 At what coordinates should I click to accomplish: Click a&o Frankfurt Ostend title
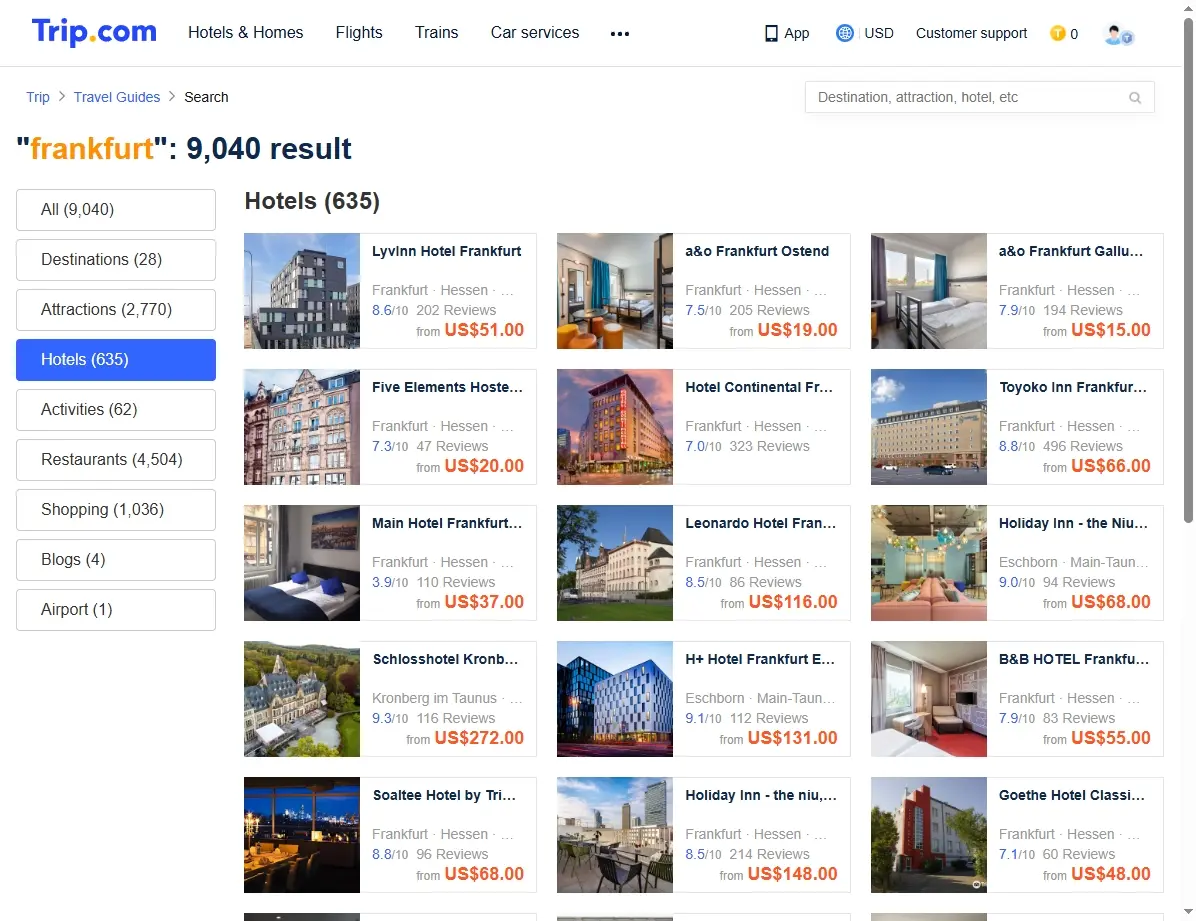click(757, 251)
